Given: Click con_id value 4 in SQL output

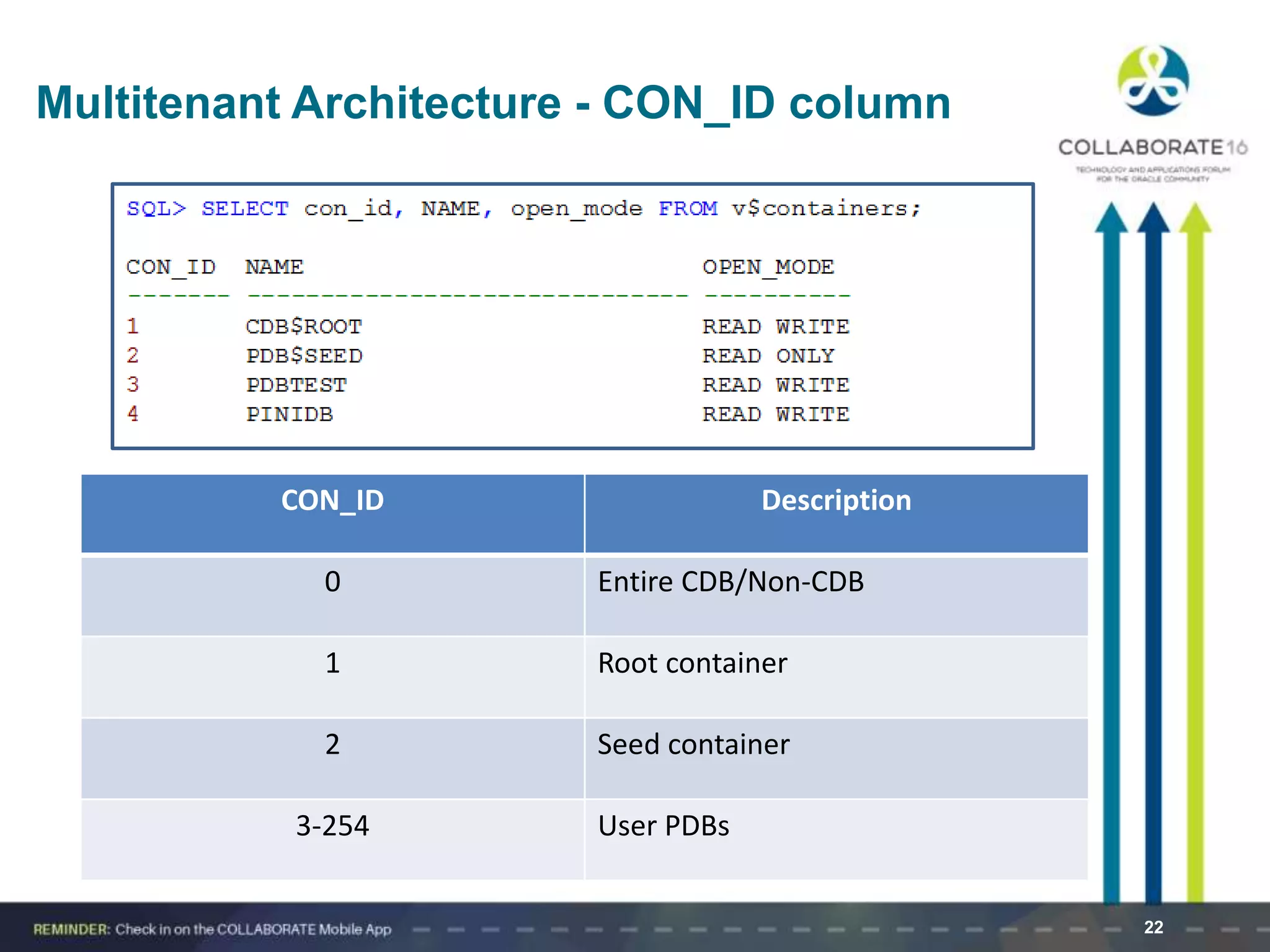Looking at the screenshot, I should [x=133, y=414].
